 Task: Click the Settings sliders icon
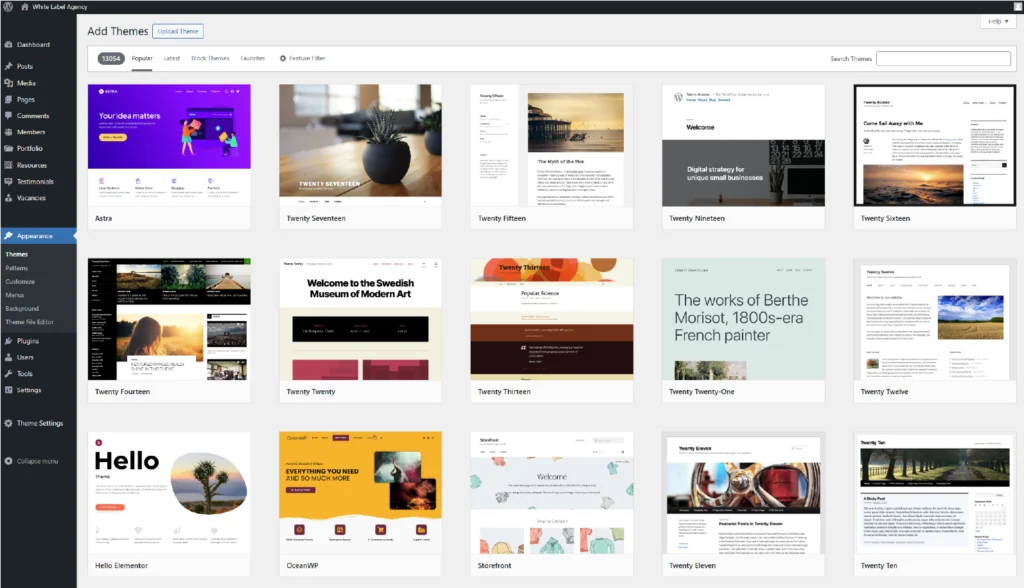(x=8, y=390)
